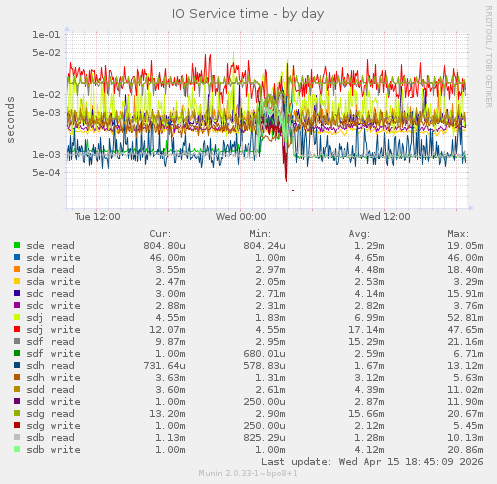497x484 pixels.
Task: Click sde write max value 46.00m
Action: pos(465,258)
